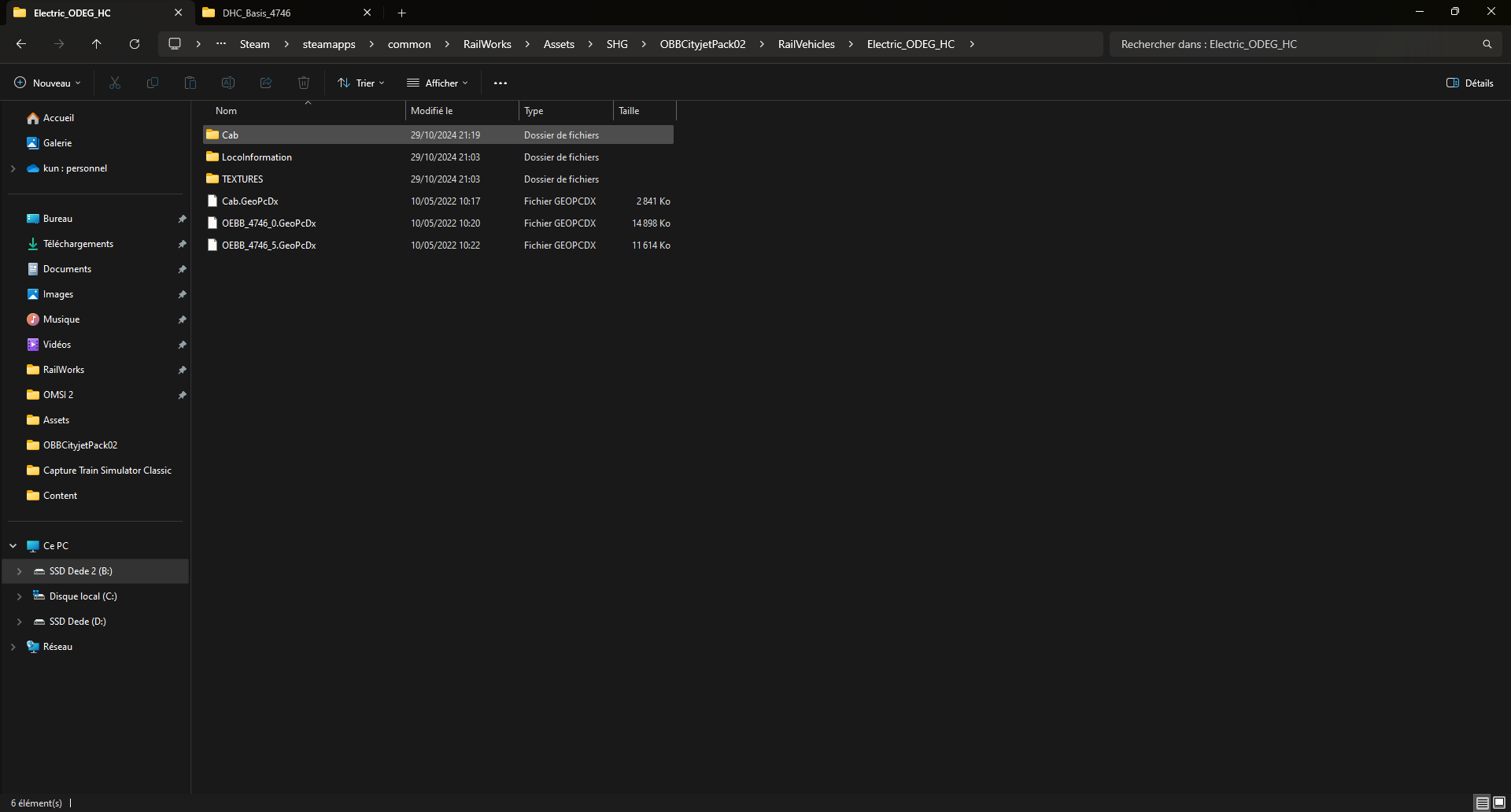Switch to list details view icon in status bar
Screen dimensions: 1511x812
pos(1483,803)
